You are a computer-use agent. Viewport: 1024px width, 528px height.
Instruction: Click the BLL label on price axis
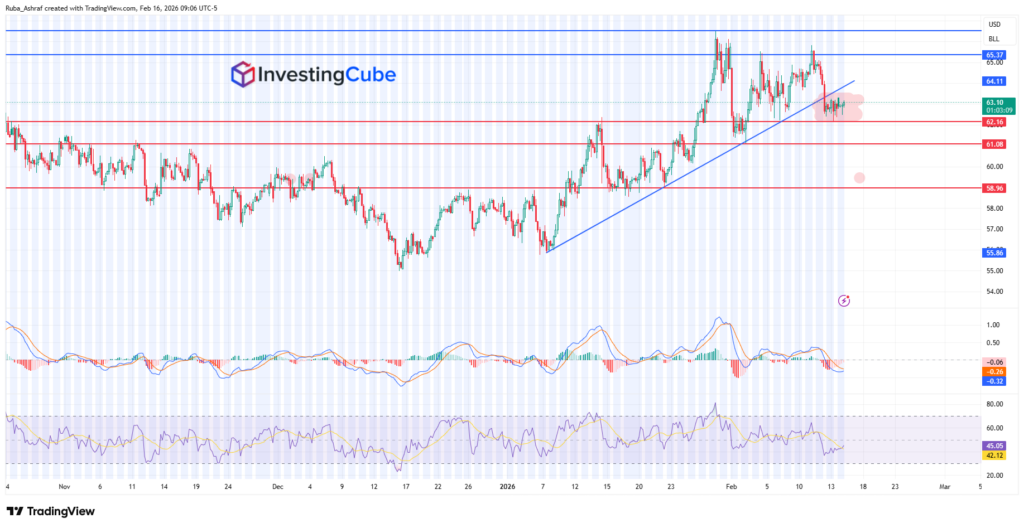click(x=994, y=38)
